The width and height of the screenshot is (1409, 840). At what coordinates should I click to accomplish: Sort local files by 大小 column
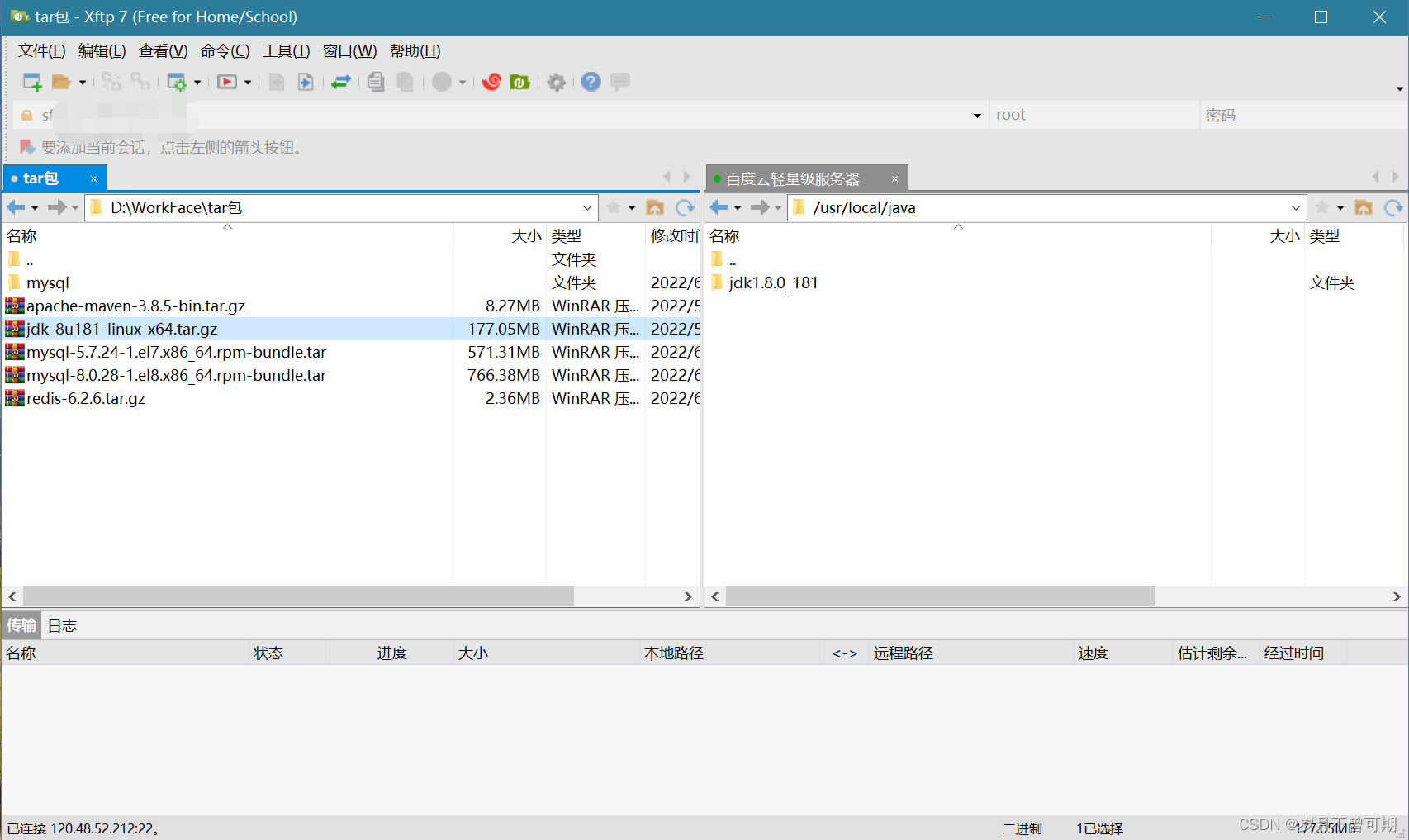click(x=500, y=236)
